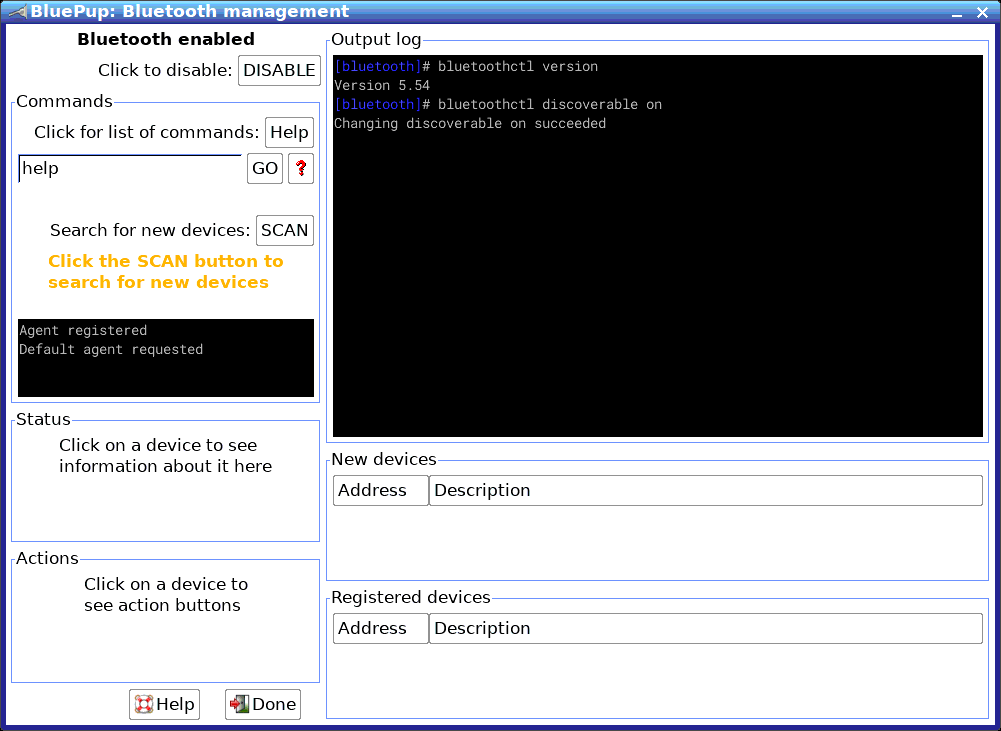Click the Done exit button

click(263, 704)
